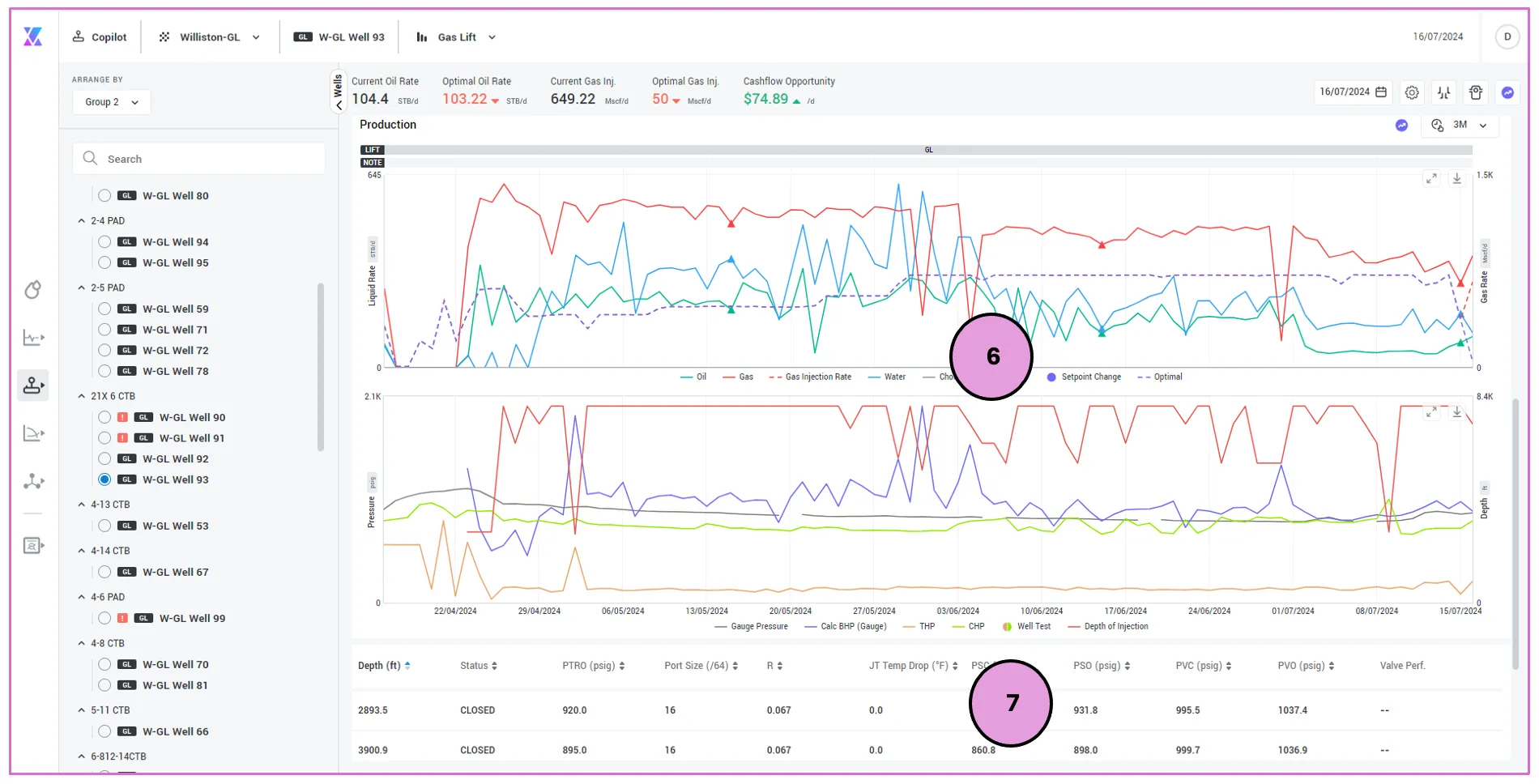This screenshot has width=1539, height=784.
Task: Collapse the 2-4 PAD group
Action: 82,220
